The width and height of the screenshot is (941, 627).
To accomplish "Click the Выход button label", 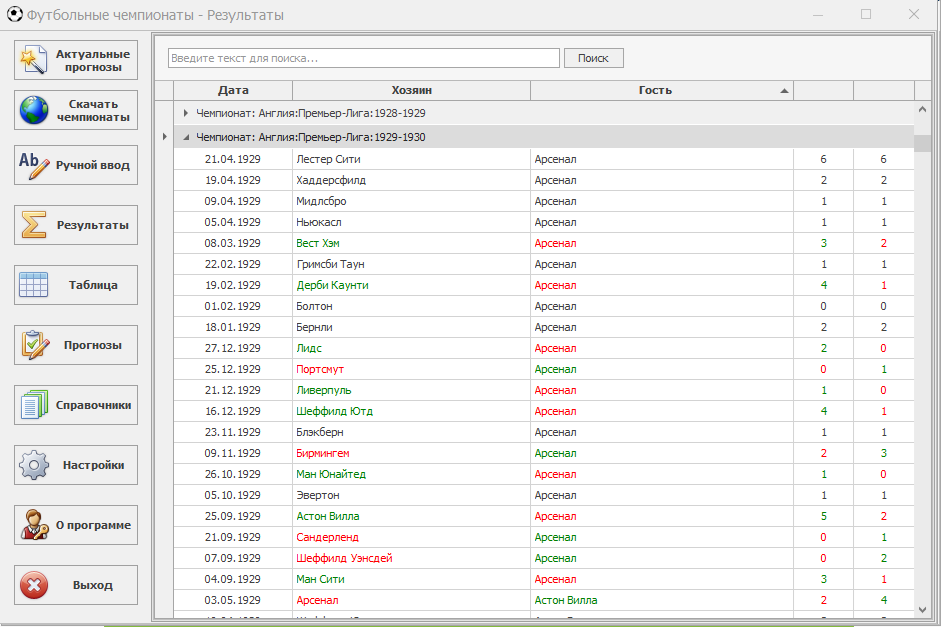I will pos(92,585).
